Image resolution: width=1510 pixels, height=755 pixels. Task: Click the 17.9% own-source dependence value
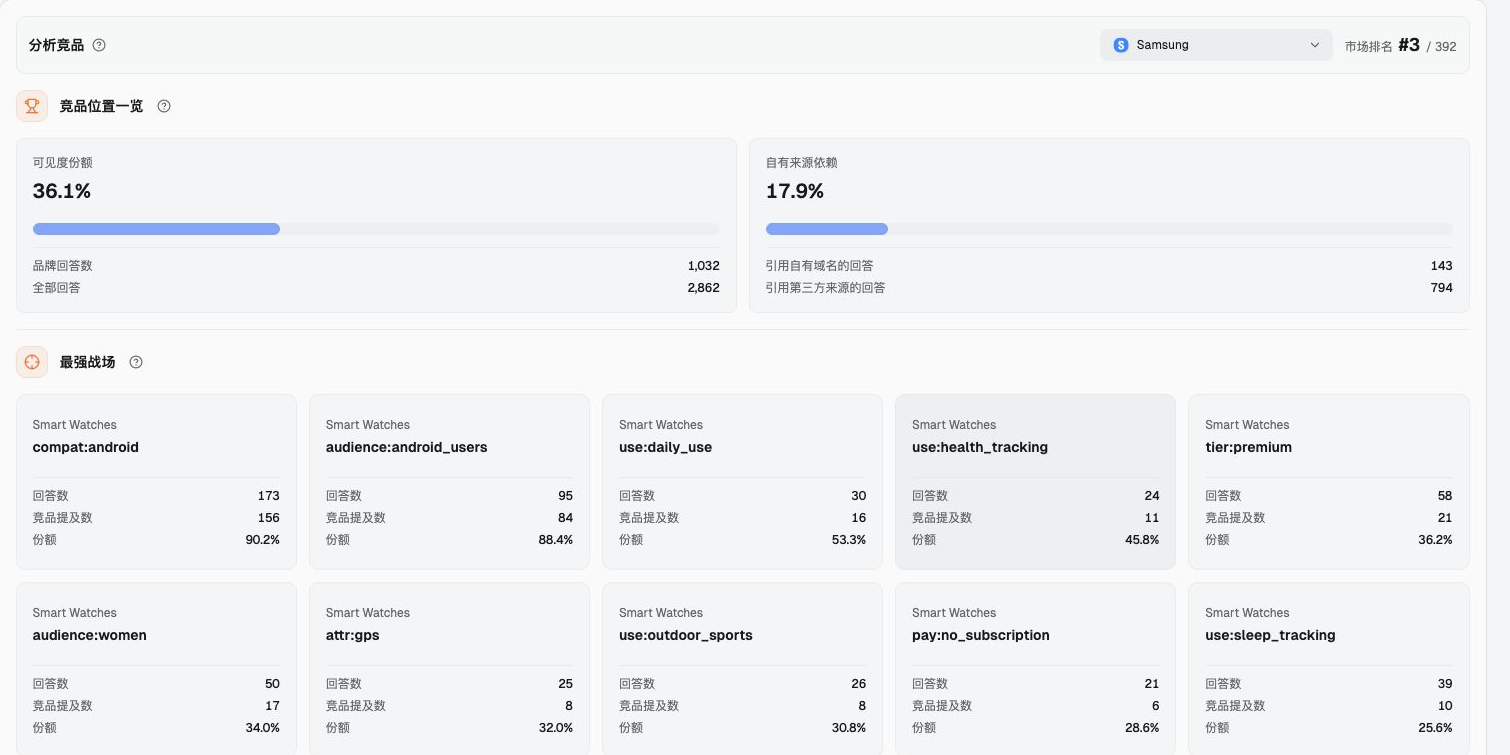tap(795, 191)
